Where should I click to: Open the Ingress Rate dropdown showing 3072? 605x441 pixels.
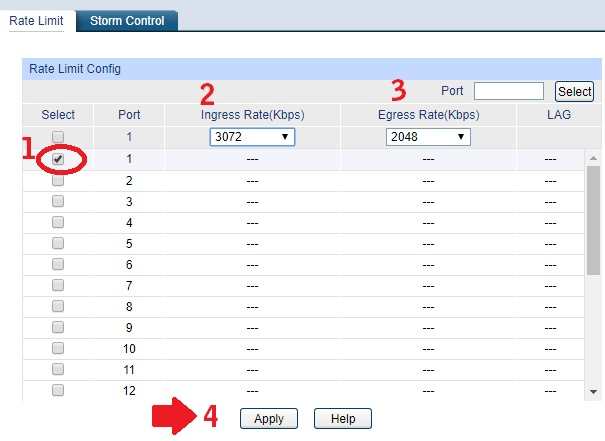pyautogui.click(x=252, y=137)
